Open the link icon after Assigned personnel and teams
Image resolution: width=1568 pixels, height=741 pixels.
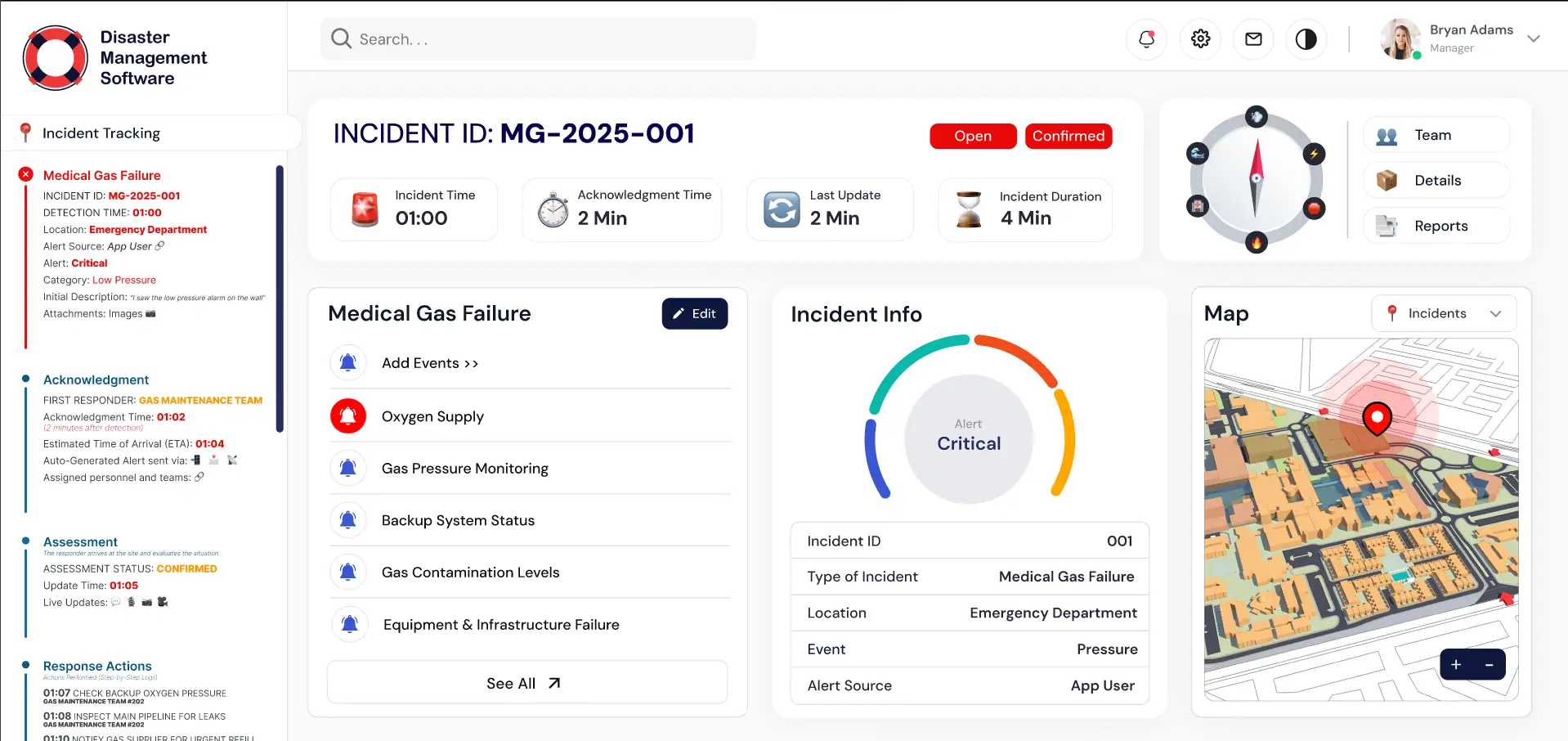[199, 477]
